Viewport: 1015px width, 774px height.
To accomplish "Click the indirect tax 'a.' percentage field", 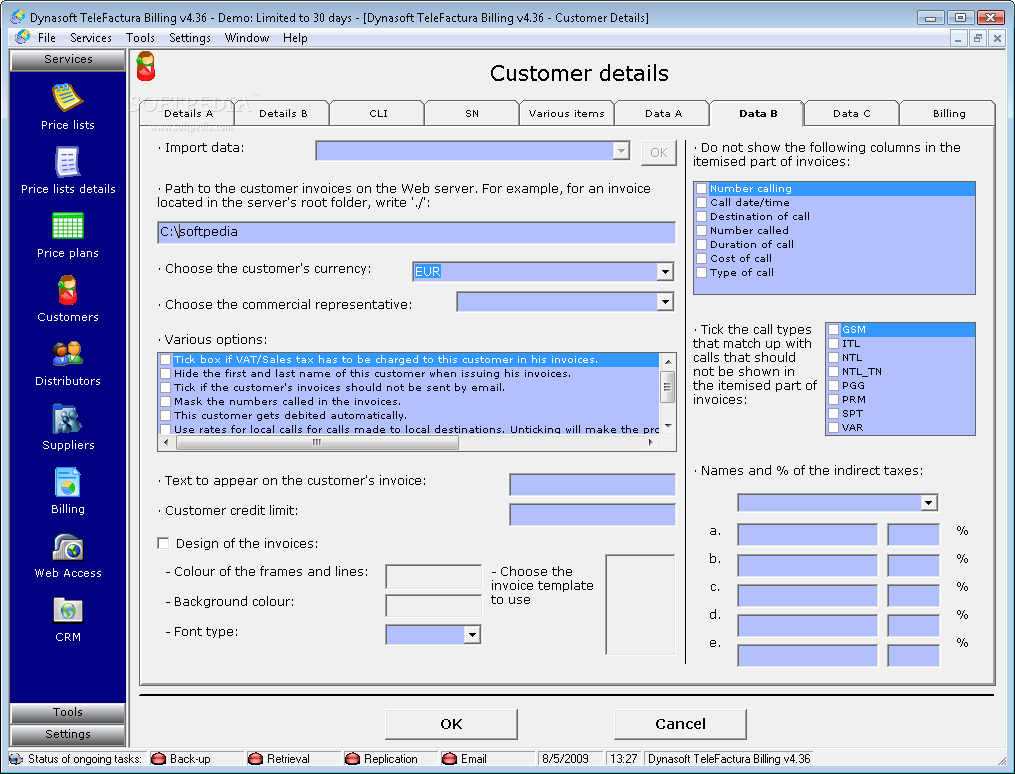I will [x=913, y=535].
